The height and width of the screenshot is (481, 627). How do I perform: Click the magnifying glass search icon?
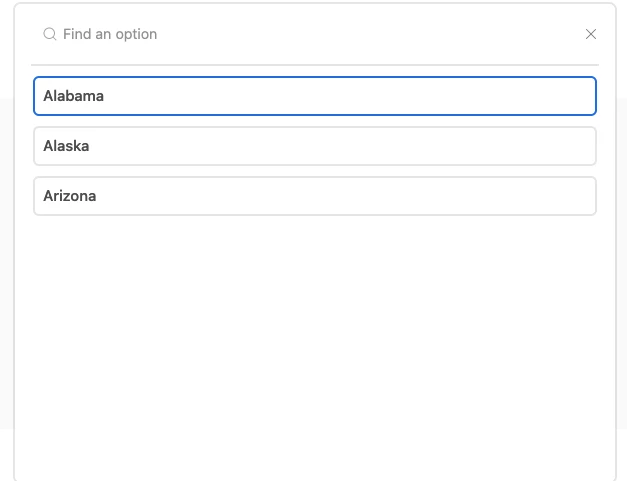tap(50, 34)
